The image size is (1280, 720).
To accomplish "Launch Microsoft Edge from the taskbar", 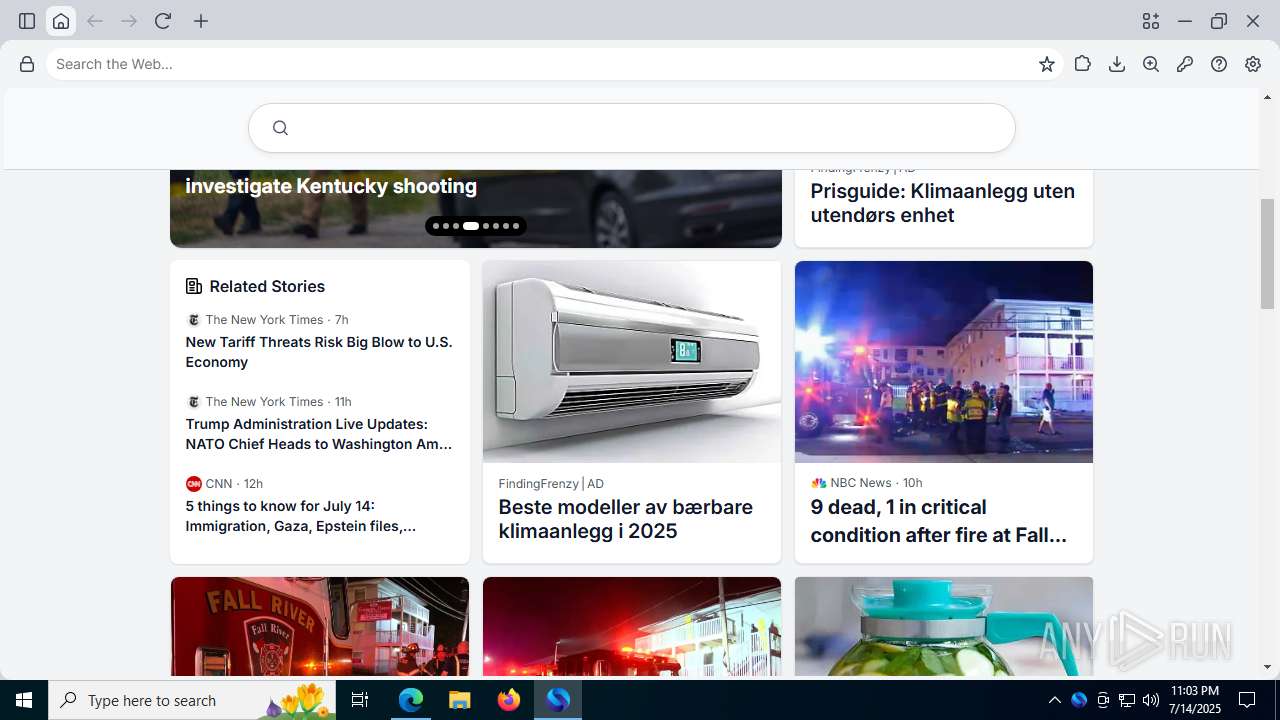I will [411, 700].
